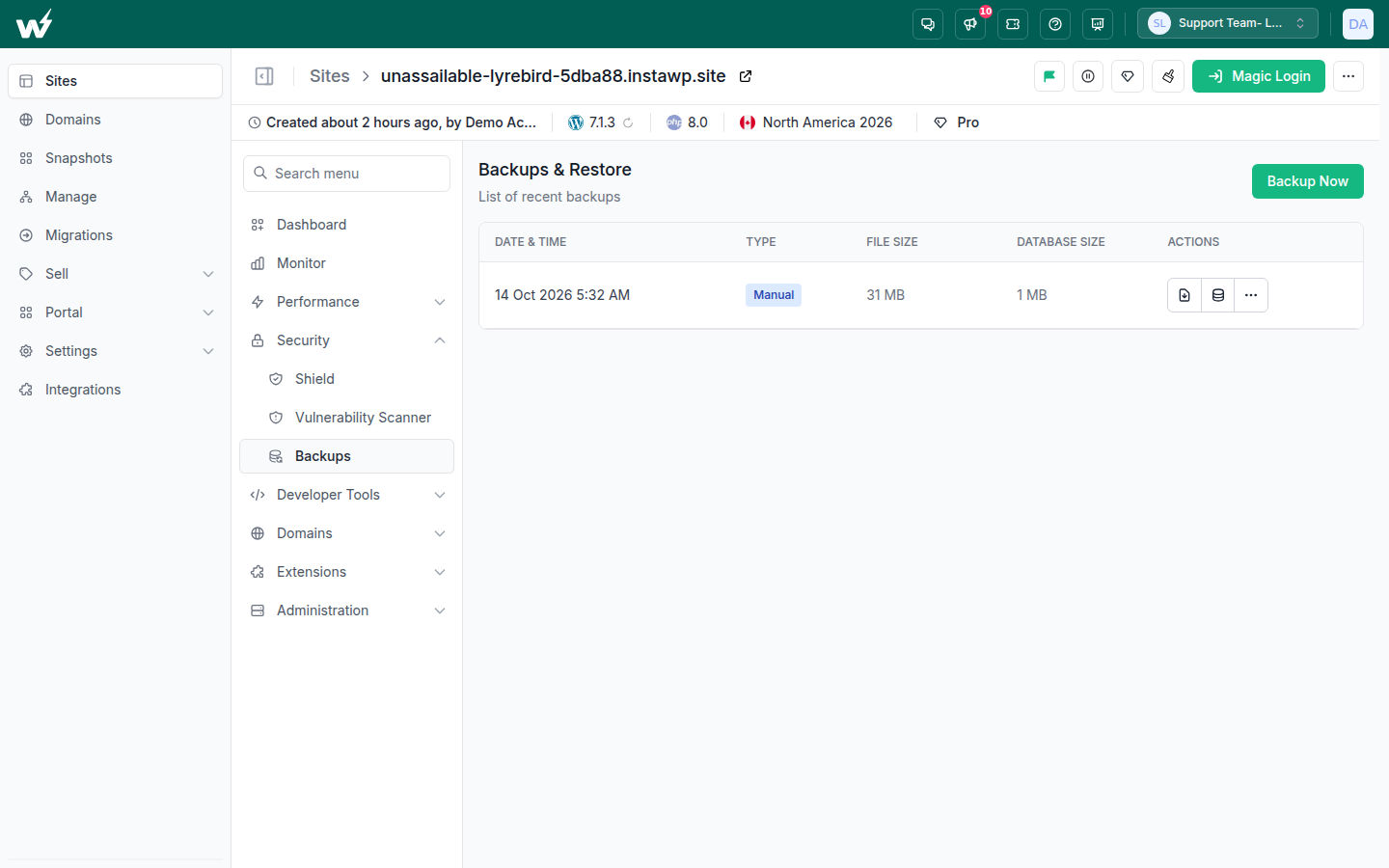Open the Monitor page

point(346,263)
